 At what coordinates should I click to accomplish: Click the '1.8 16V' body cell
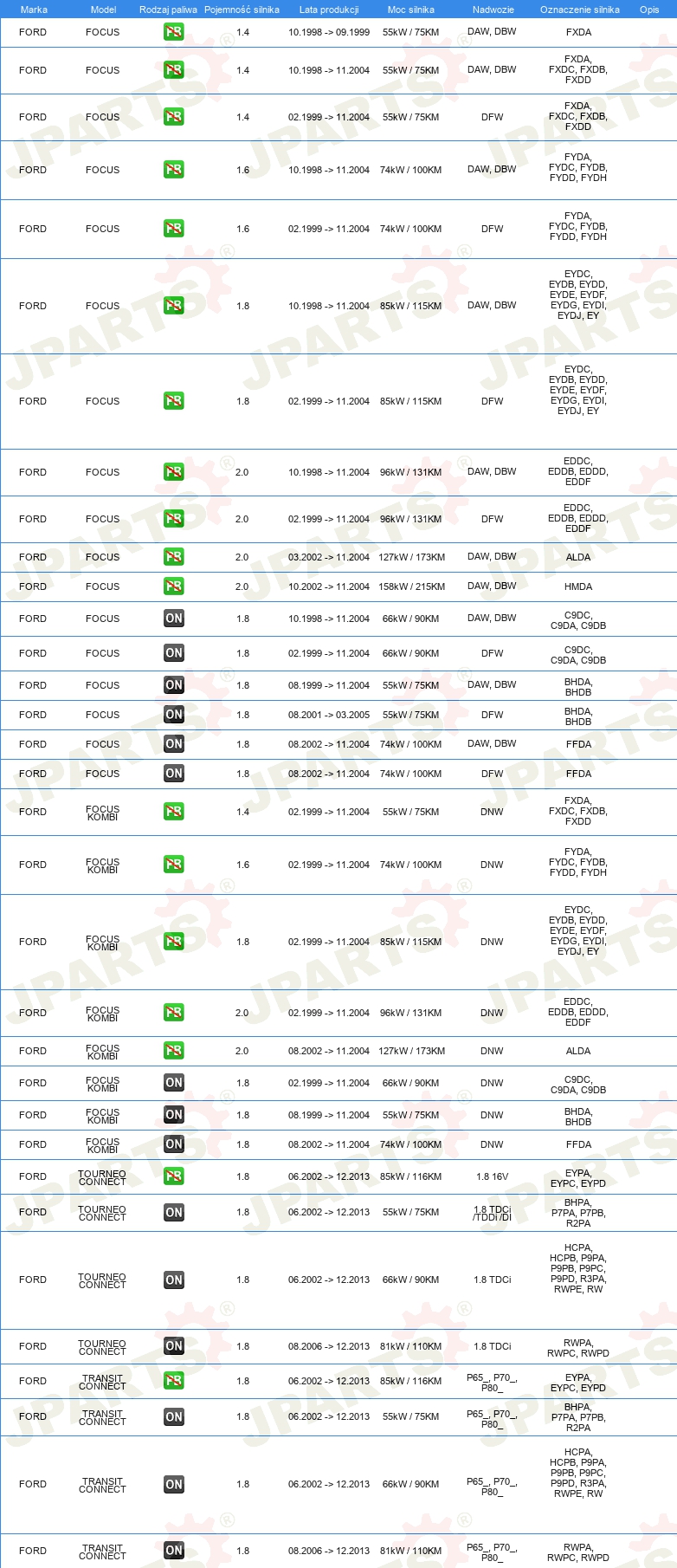point(493,1176)
